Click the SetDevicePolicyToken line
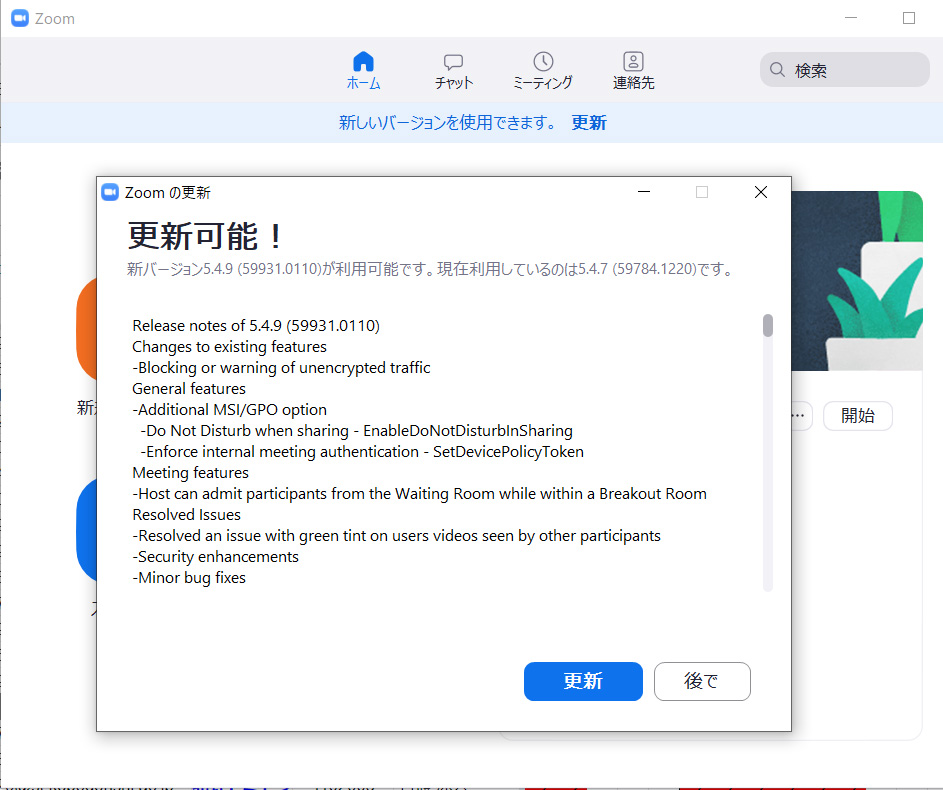943x790 pixels. pyautogui.click(x=361, y=452)
